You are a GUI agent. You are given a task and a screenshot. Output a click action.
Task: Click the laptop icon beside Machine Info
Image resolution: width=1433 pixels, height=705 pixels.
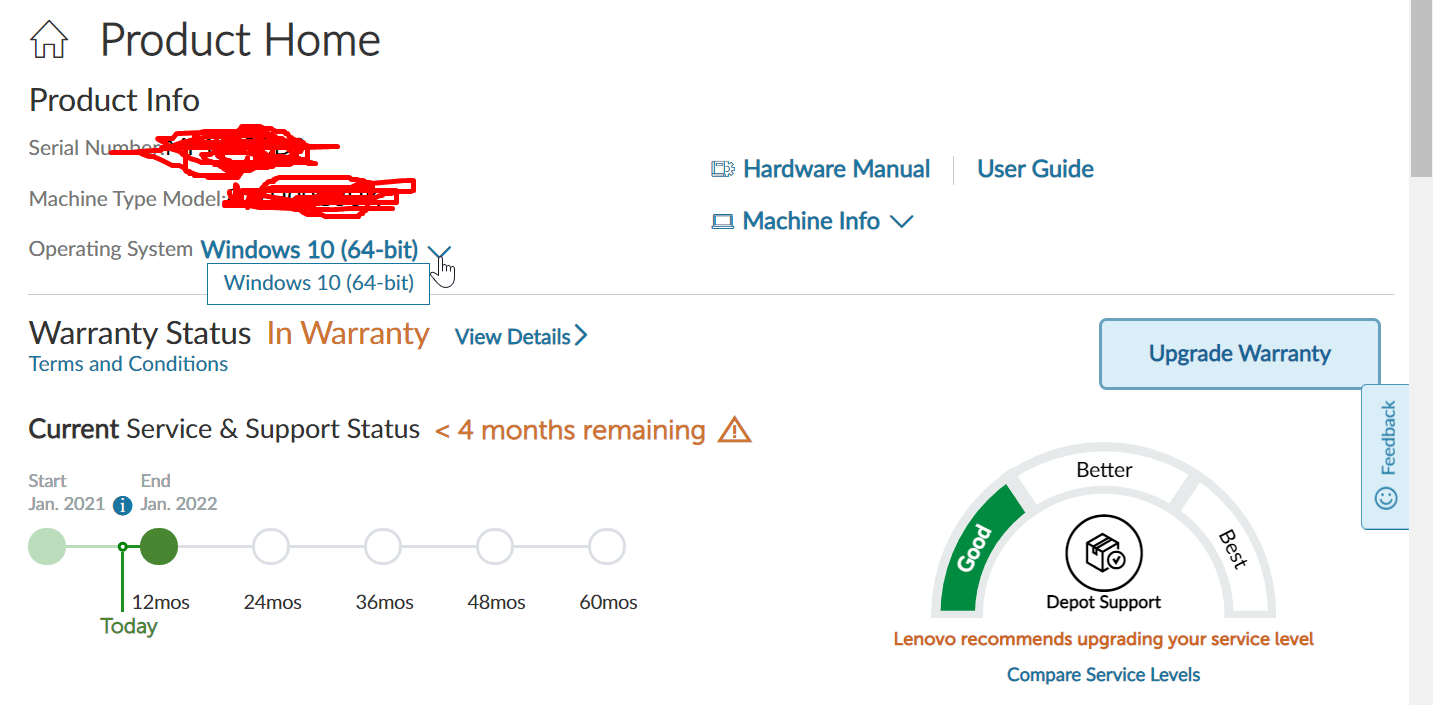pyautogui.click(x=722, y=220)
